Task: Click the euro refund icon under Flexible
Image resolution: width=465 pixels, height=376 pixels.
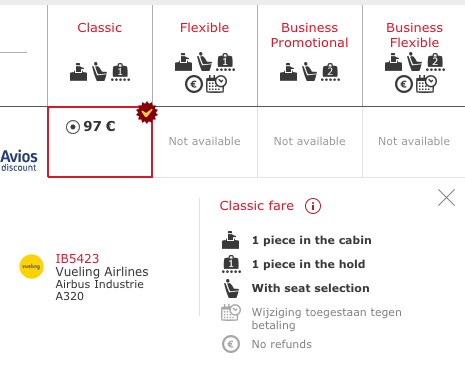Action: pos(194,84)
